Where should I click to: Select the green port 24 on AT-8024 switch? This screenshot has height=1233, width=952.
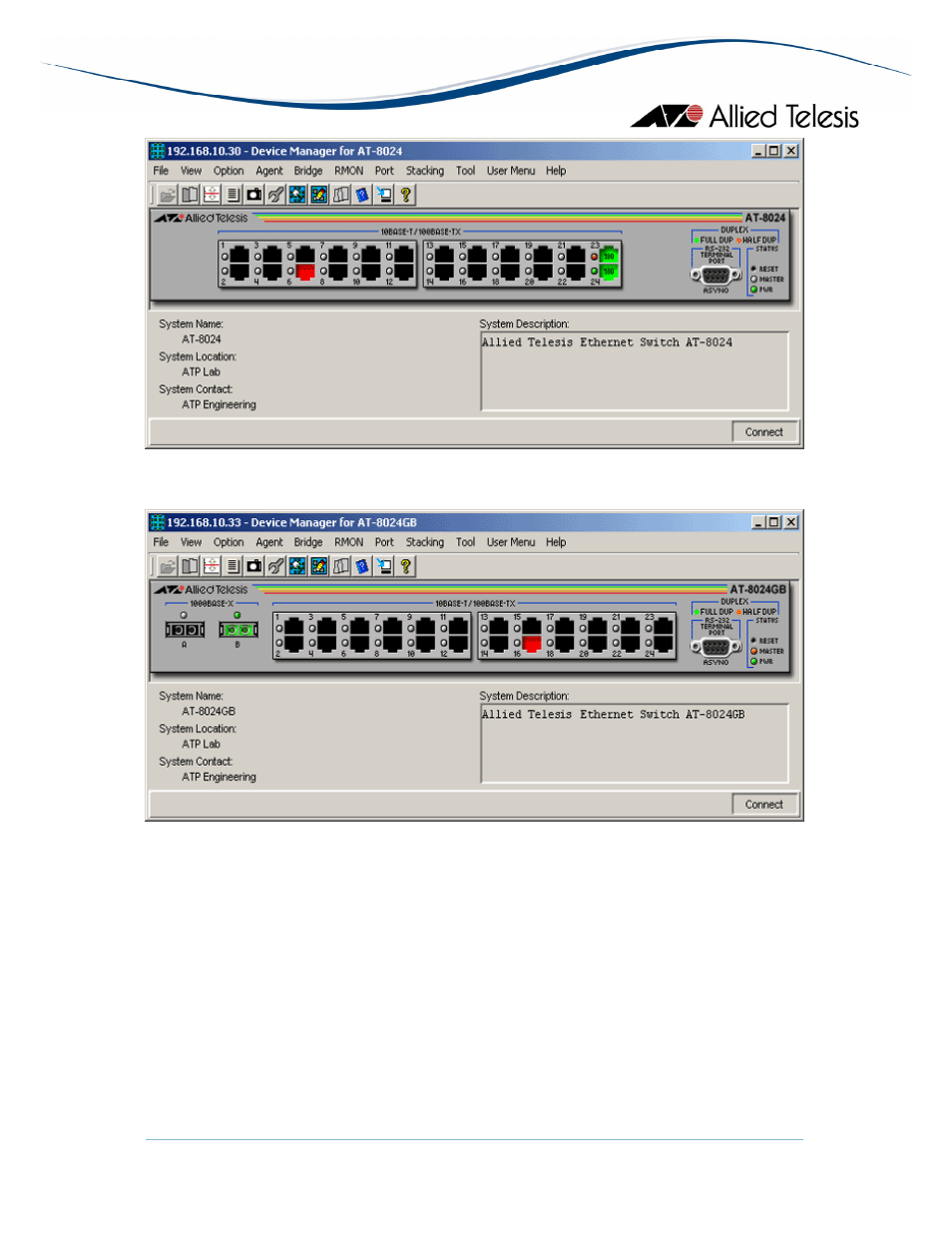(609, 272)
